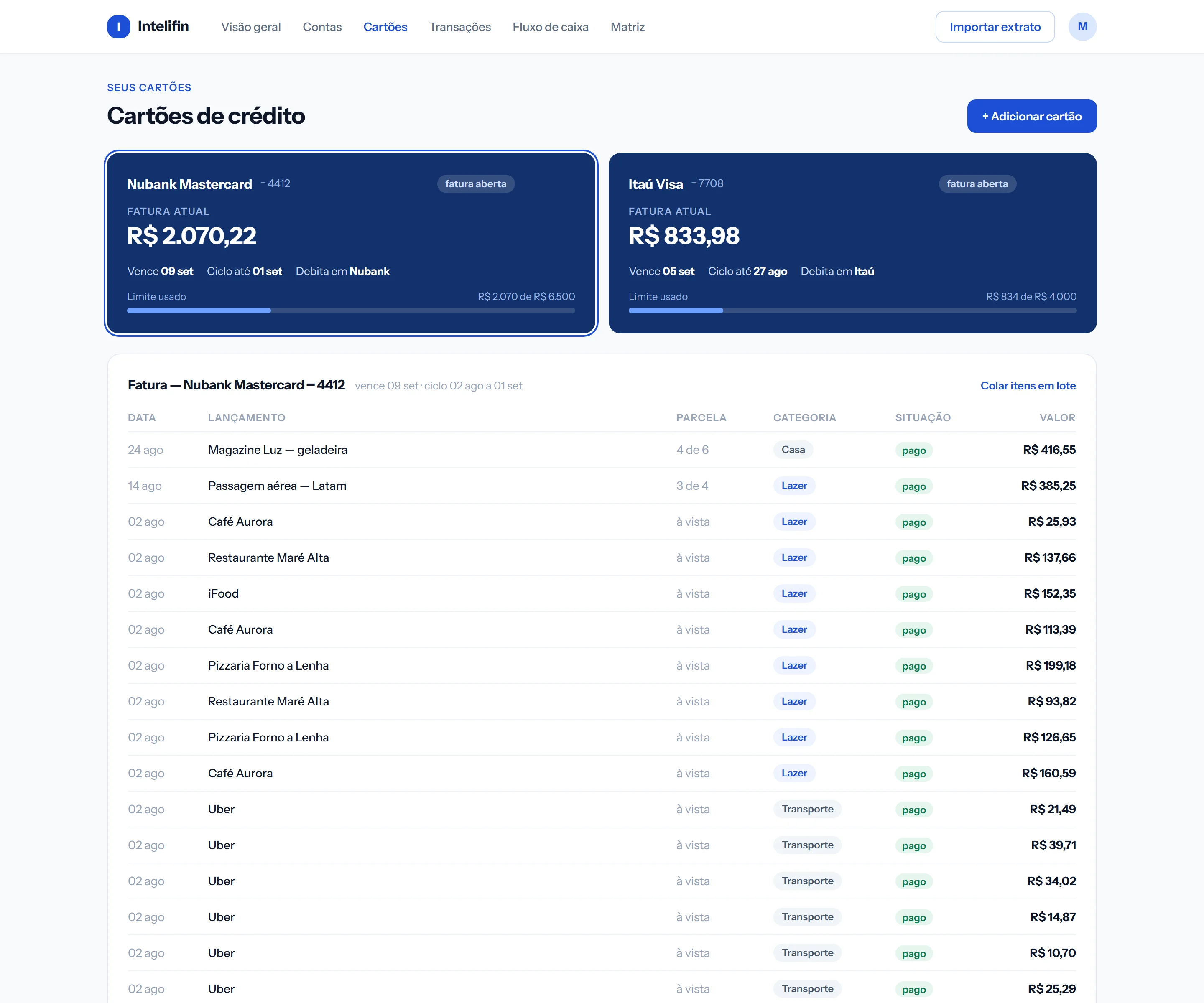Viewport: 1204px width, 1003px height.
Task: Click Itaú limit usage progress bar
Action: click(852, 311)
